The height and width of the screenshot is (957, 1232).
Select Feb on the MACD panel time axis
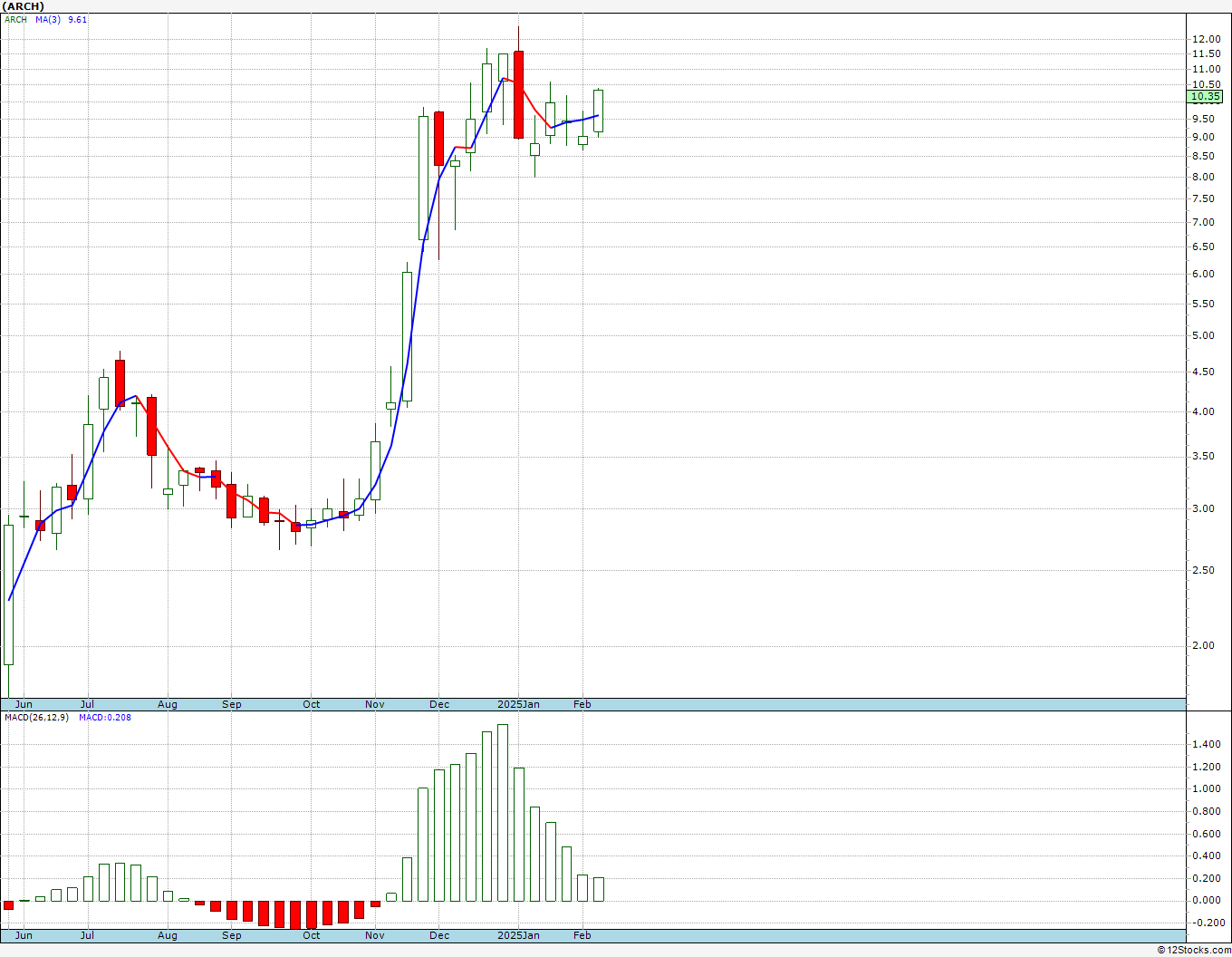click(x=582, y=935)
